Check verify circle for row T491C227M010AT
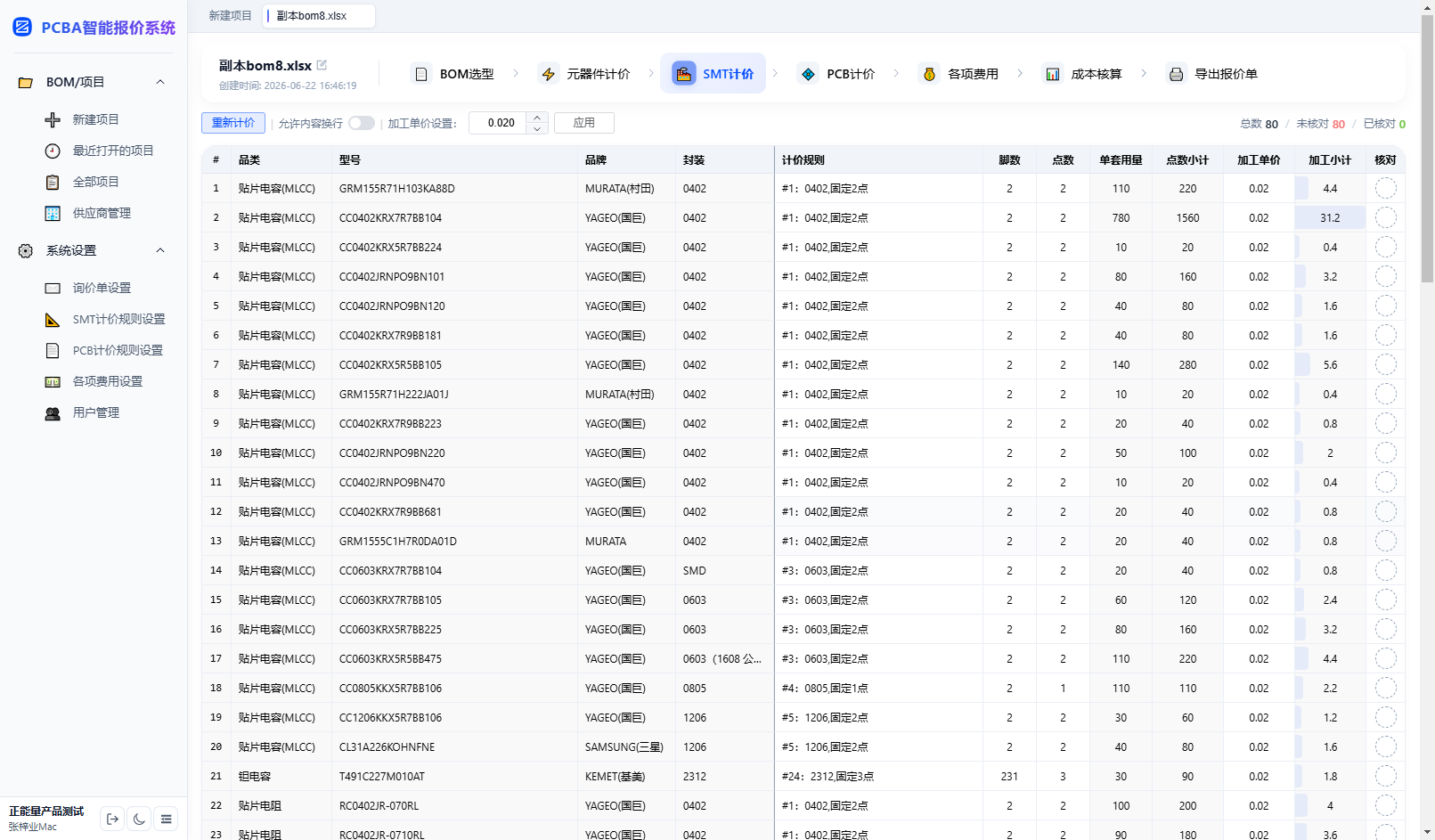The height and width of the screenshot is (840, 1435). click(1386, 776)
